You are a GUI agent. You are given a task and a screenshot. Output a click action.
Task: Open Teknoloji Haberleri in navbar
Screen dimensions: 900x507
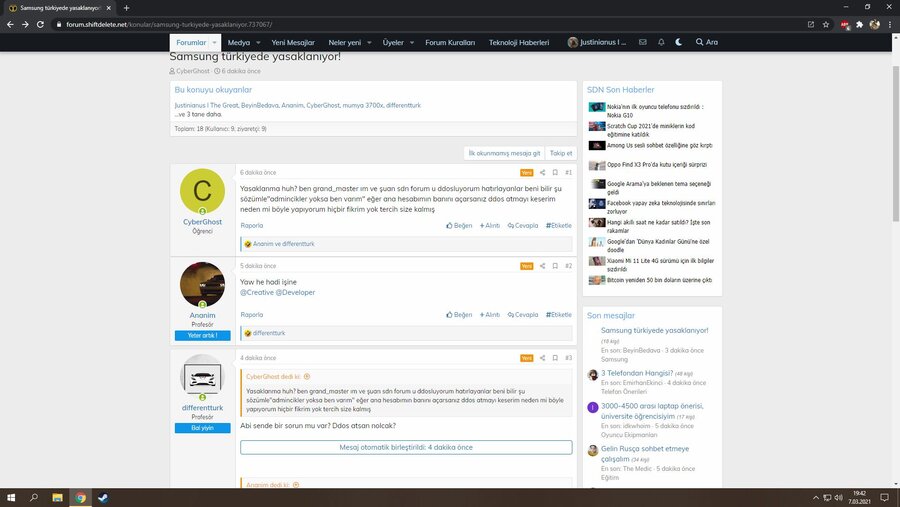point(519,42)
